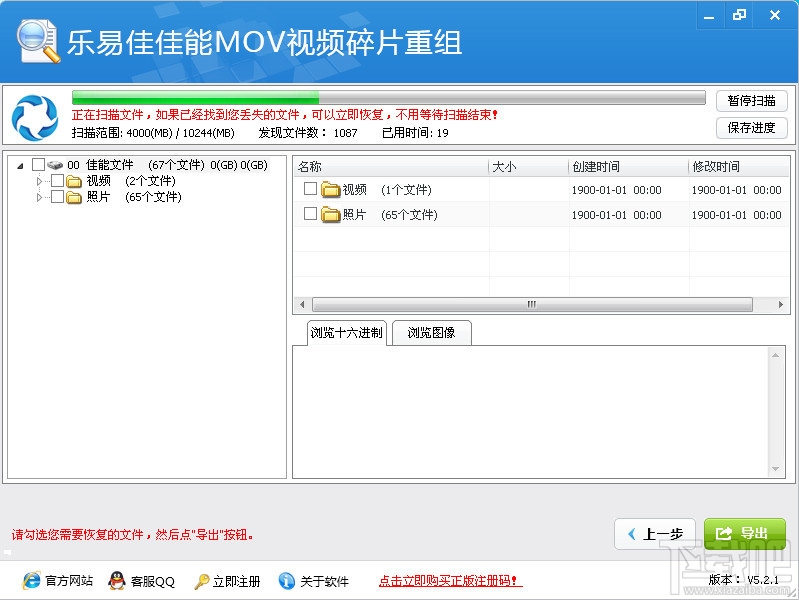Select the 照片 (65个文件) list row

pos(541,215)
